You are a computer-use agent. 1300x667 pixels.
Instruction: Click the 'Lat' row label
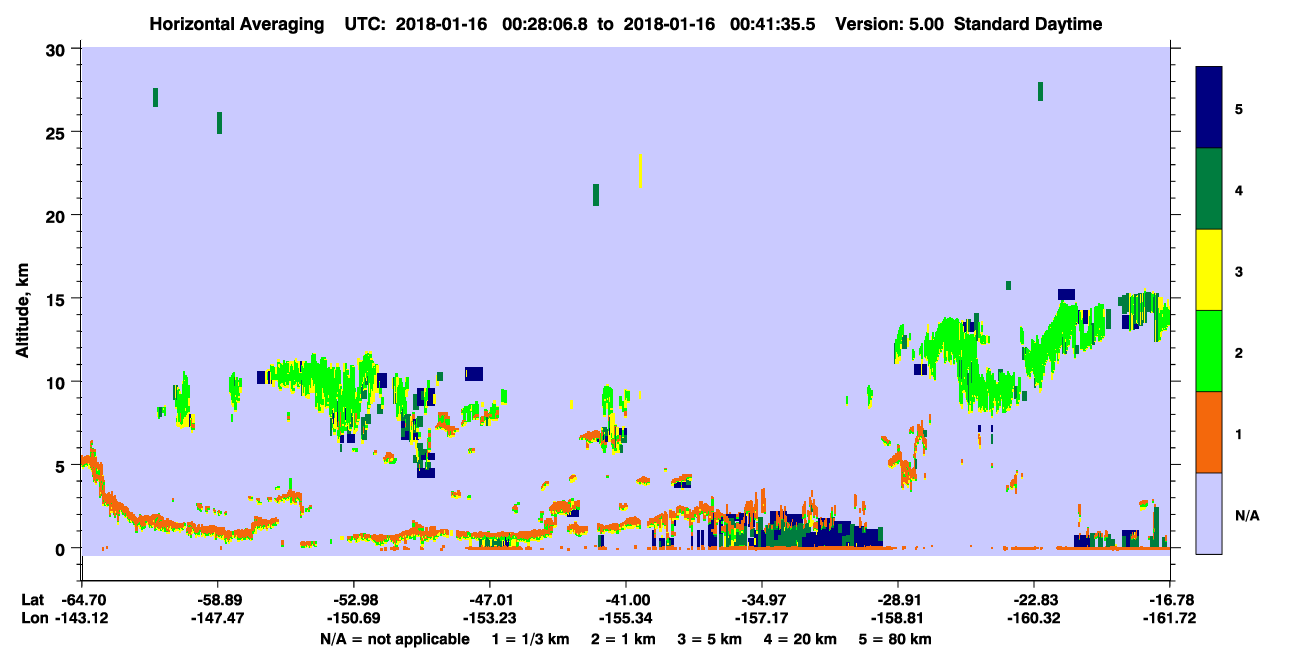pos(32,600)
